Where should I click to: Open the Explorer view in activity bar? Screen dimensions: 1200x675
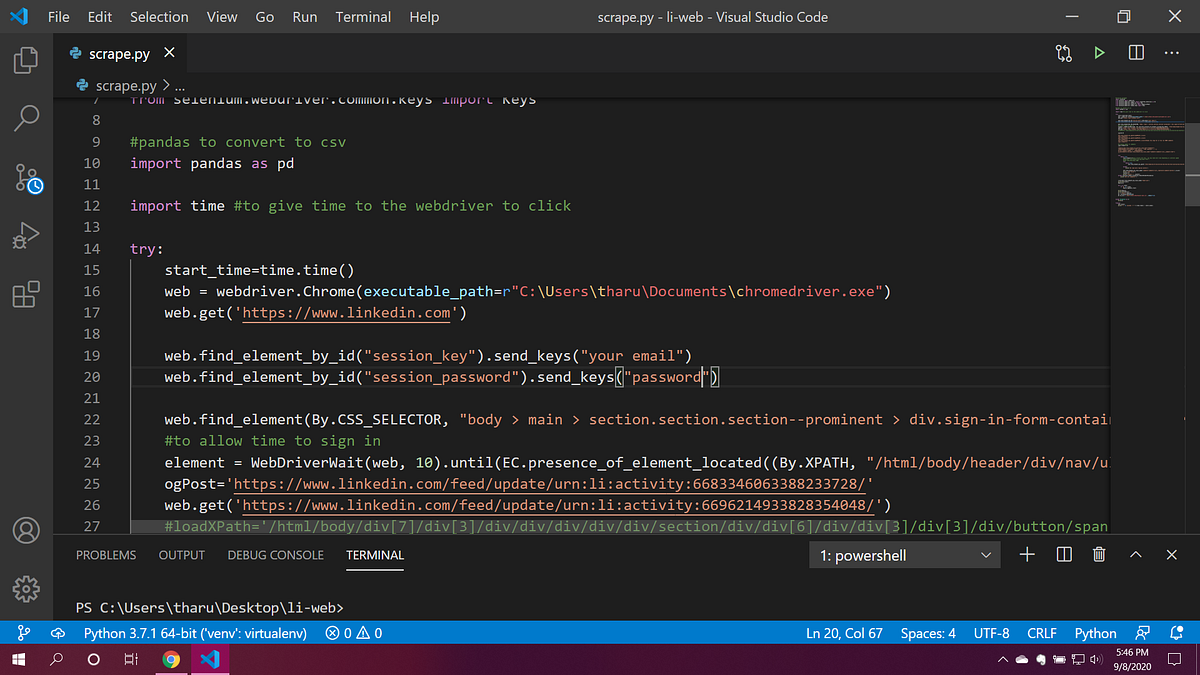coord(26,61)
